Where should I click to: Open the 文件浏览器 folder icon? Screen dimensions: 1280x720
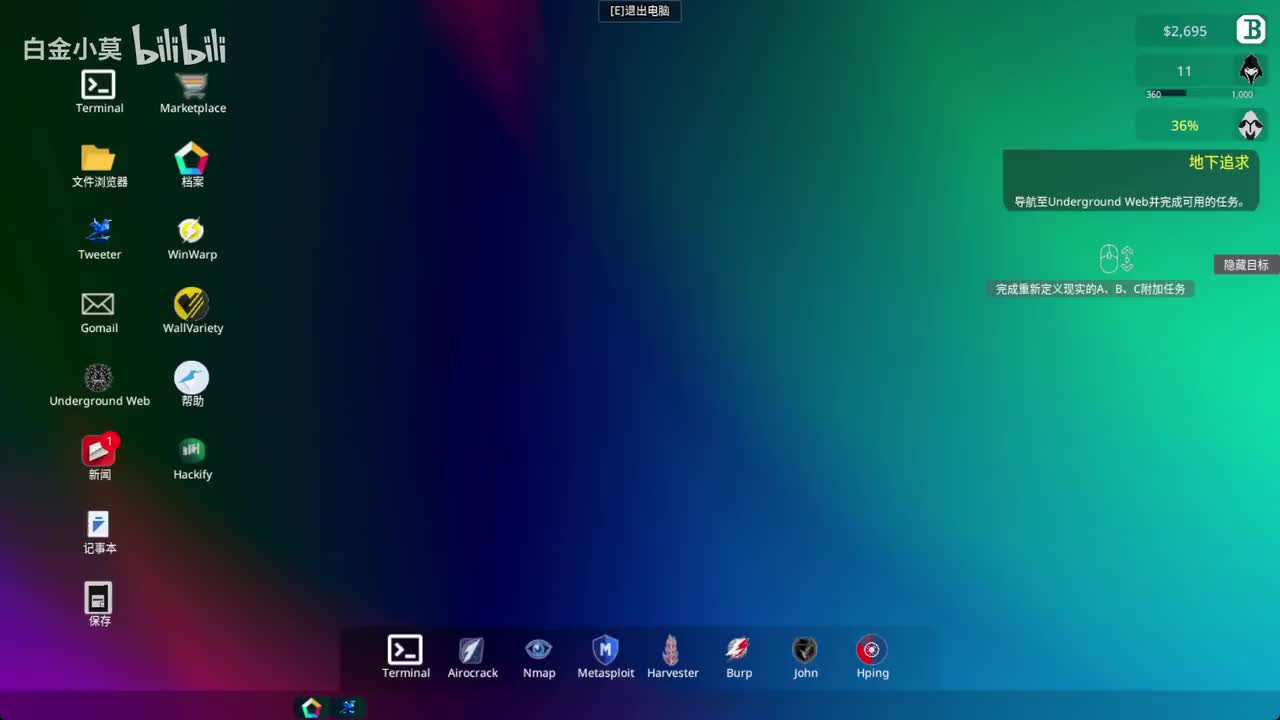[x=98, y=158]
